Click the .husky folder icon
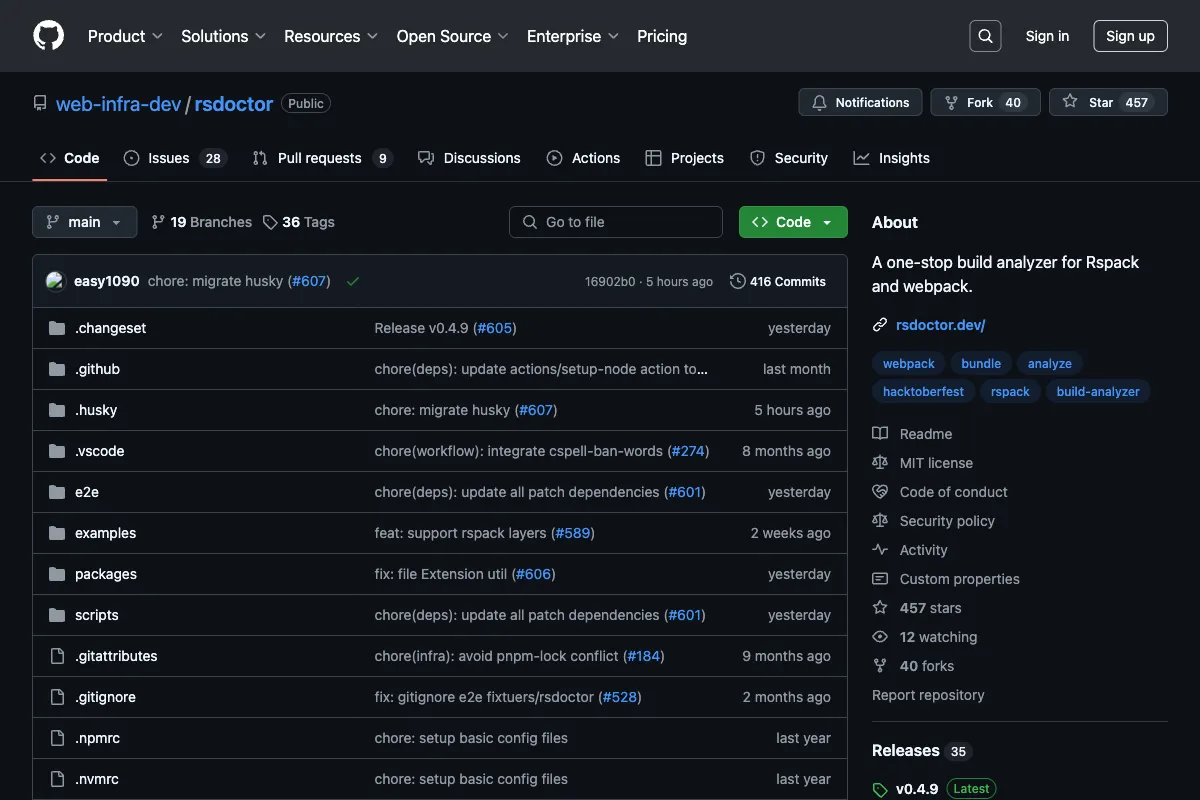This screenshot has height=800, width=1200. [57, 410]
